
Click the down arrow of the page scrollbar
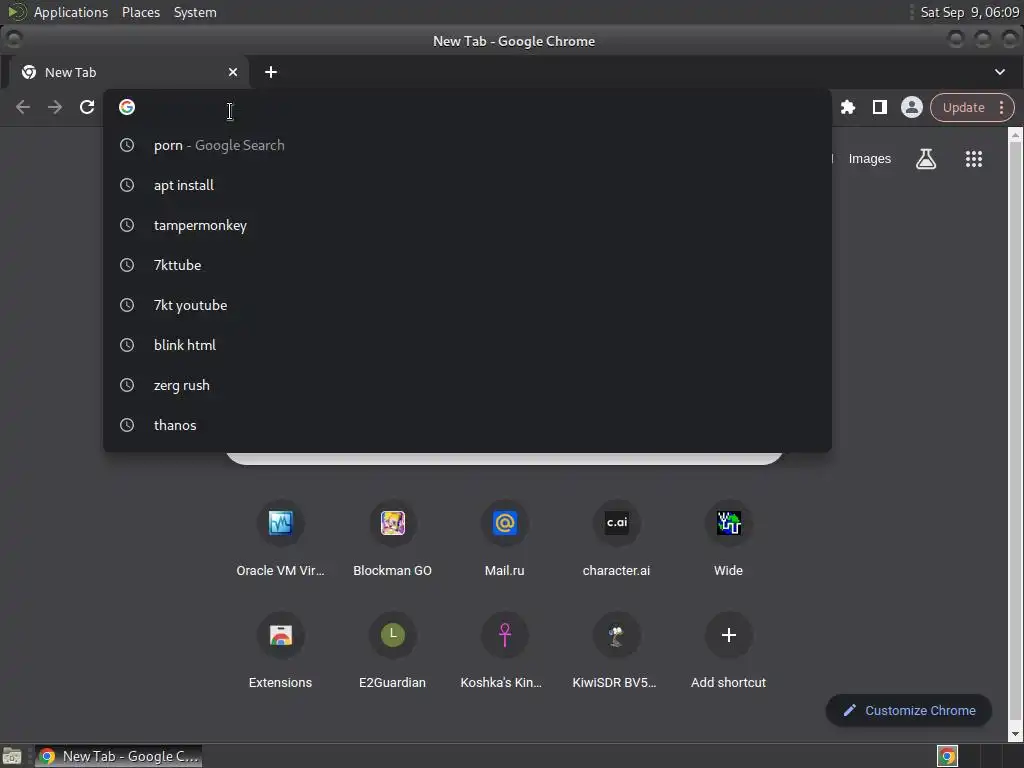1015,735
